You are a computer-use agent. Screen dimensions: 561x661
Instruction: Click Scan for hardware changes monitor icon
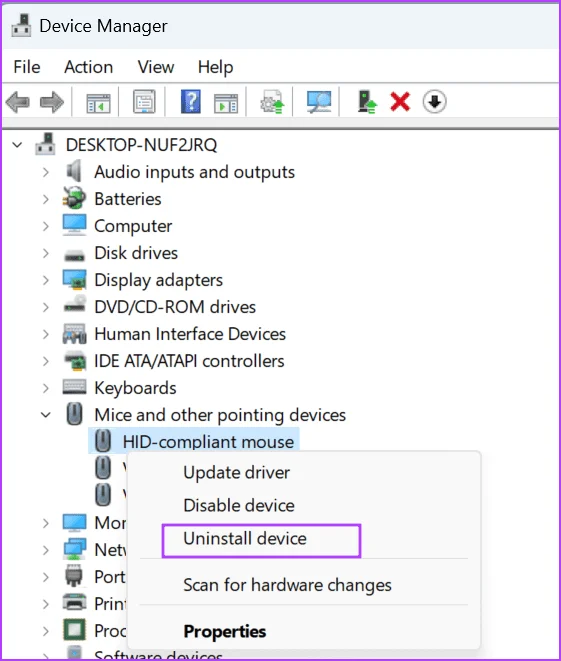point(319,102)
